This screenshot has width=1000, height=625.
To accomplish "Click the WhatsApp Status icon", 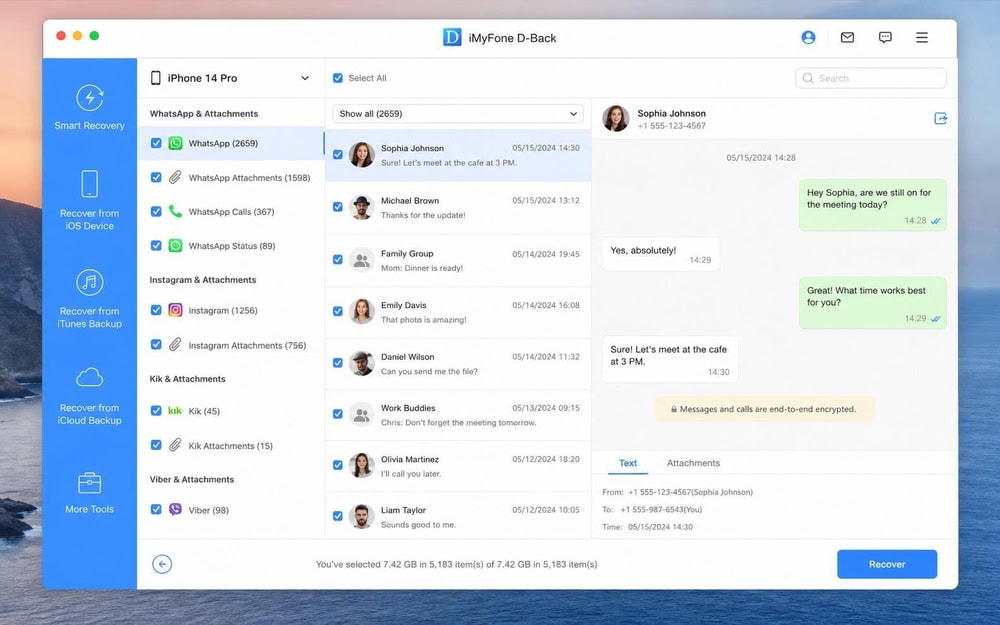I will coord(175,246).
